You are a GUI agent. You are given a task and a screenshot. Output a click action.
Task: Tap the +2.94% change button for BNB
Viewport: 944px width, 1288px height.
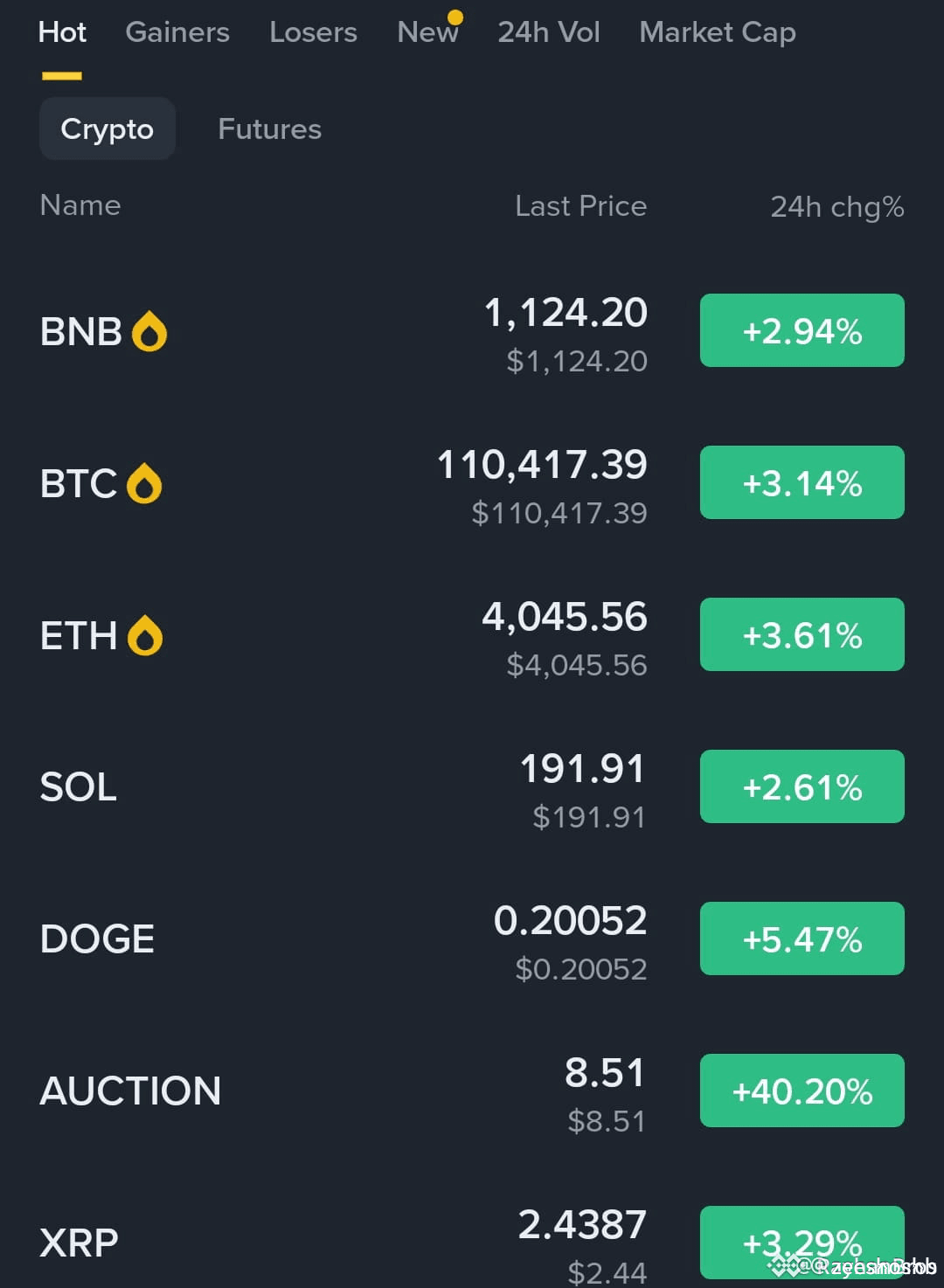802,330
